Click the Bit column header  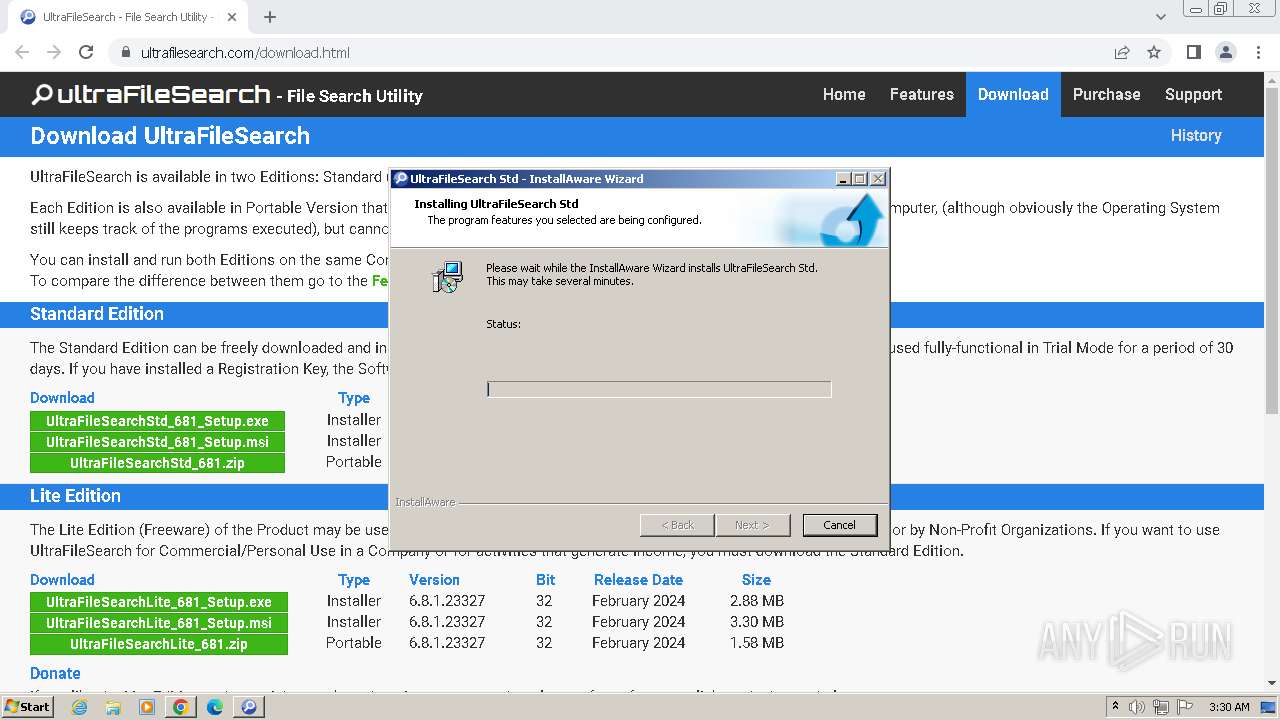(x=545, y=580)
